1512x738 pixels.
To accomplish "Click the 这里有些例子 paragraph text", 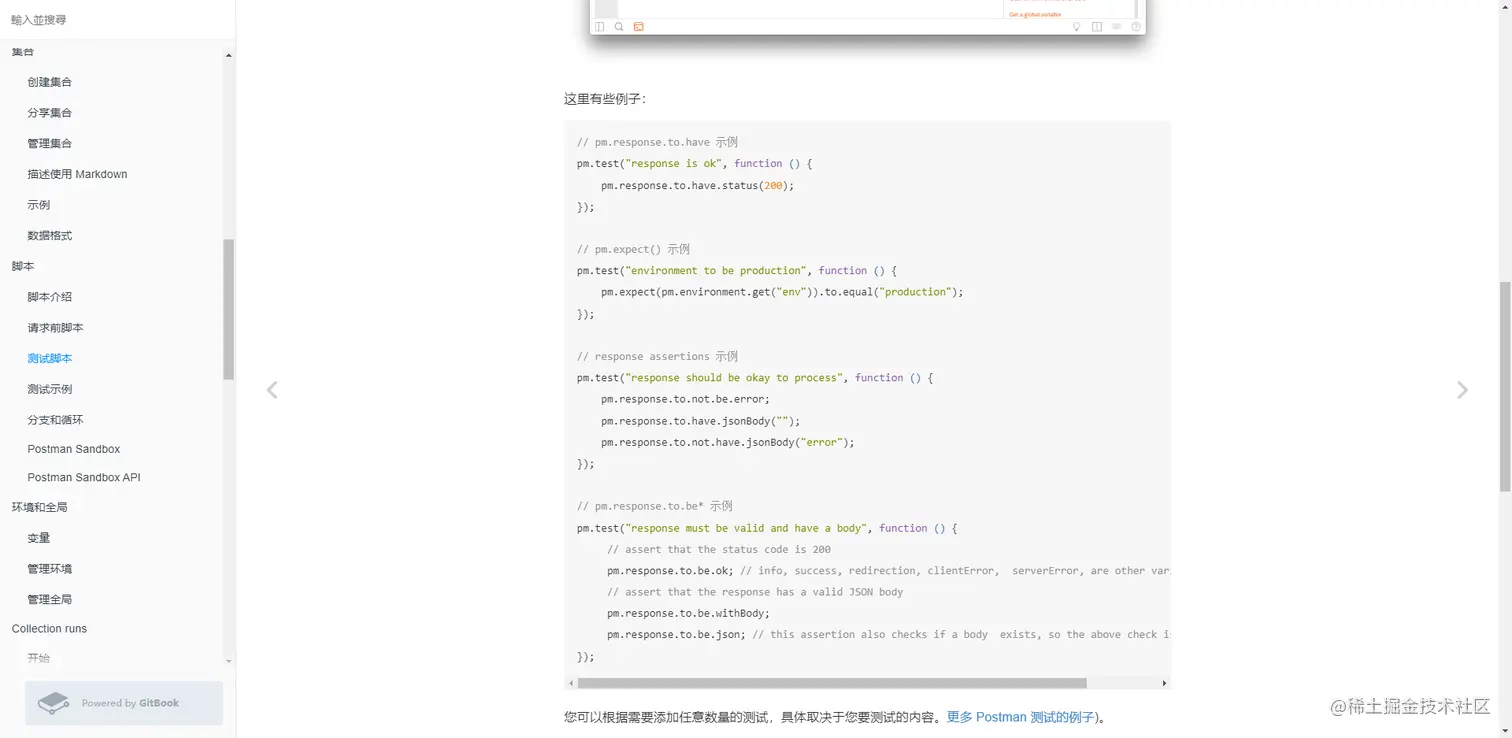I will [605, 99].
